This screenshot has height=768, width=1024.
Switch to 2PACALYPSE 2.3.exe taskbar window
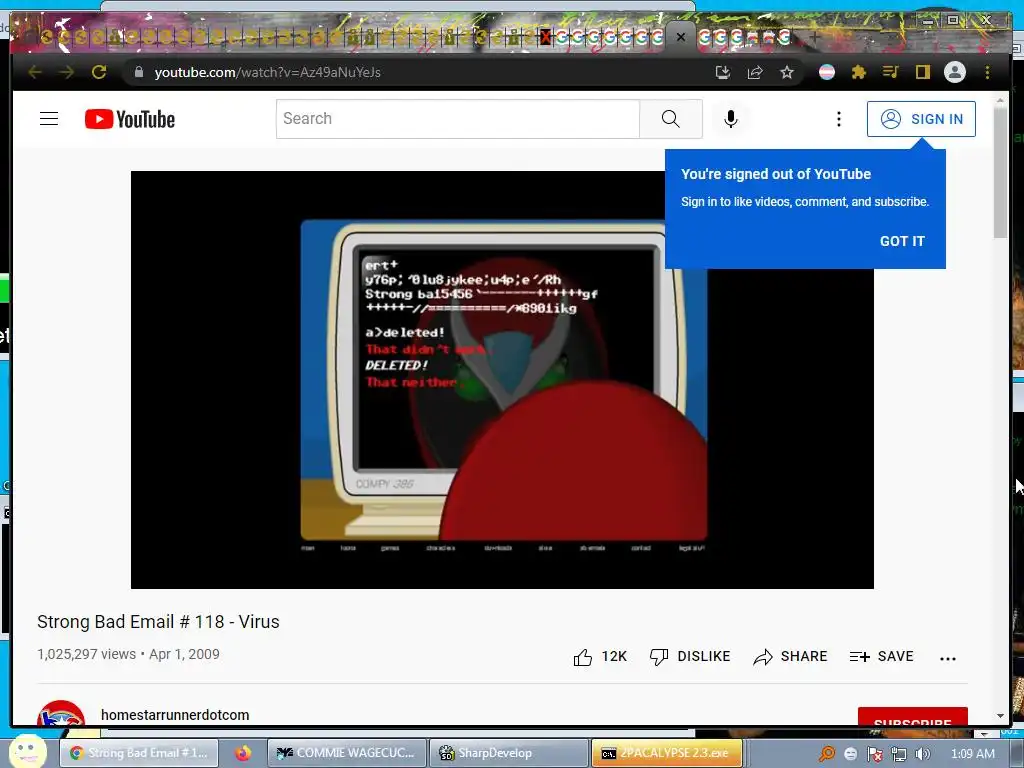tap(667, 753)
